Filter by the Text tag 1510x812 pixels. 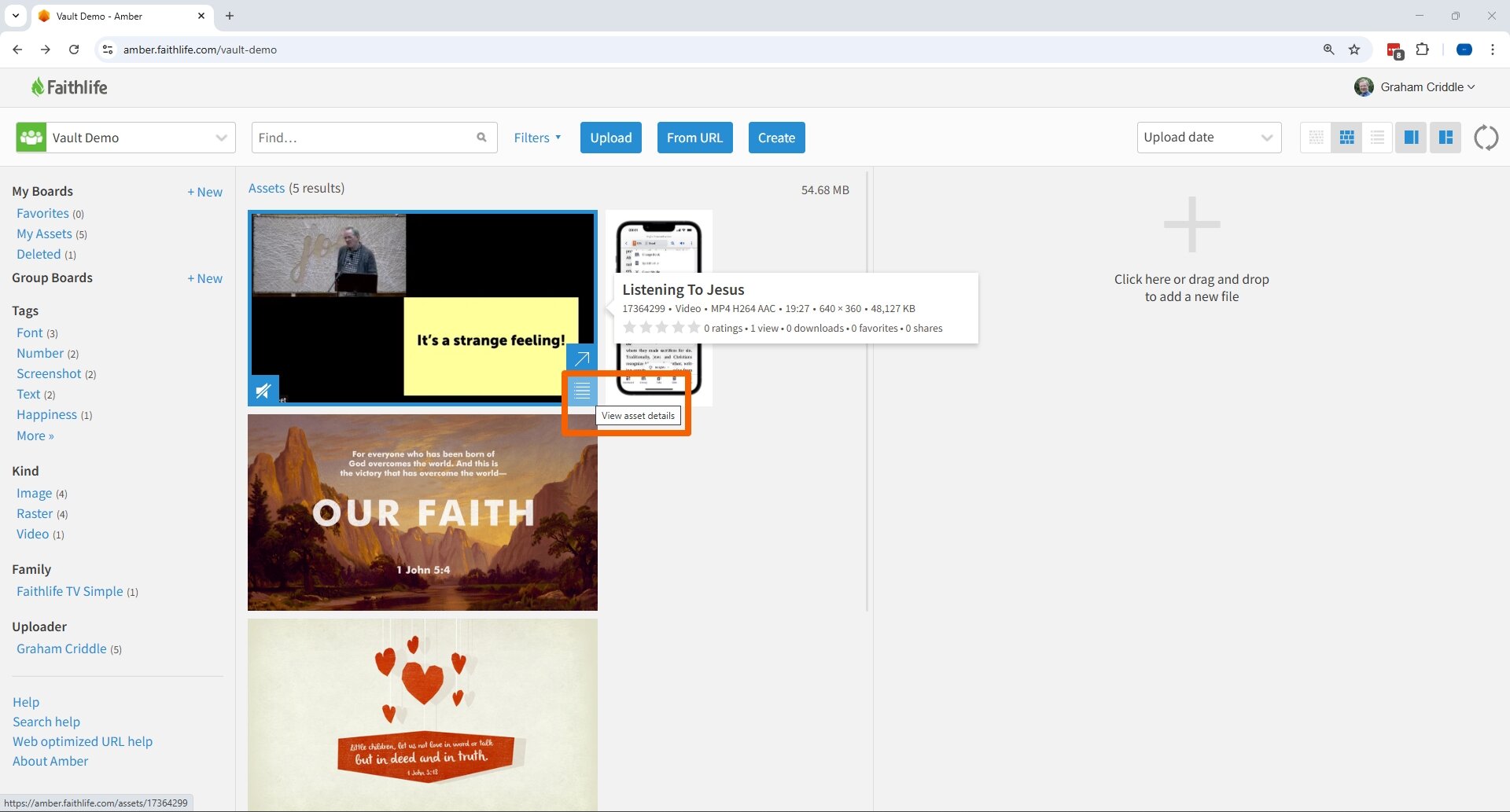28,394
